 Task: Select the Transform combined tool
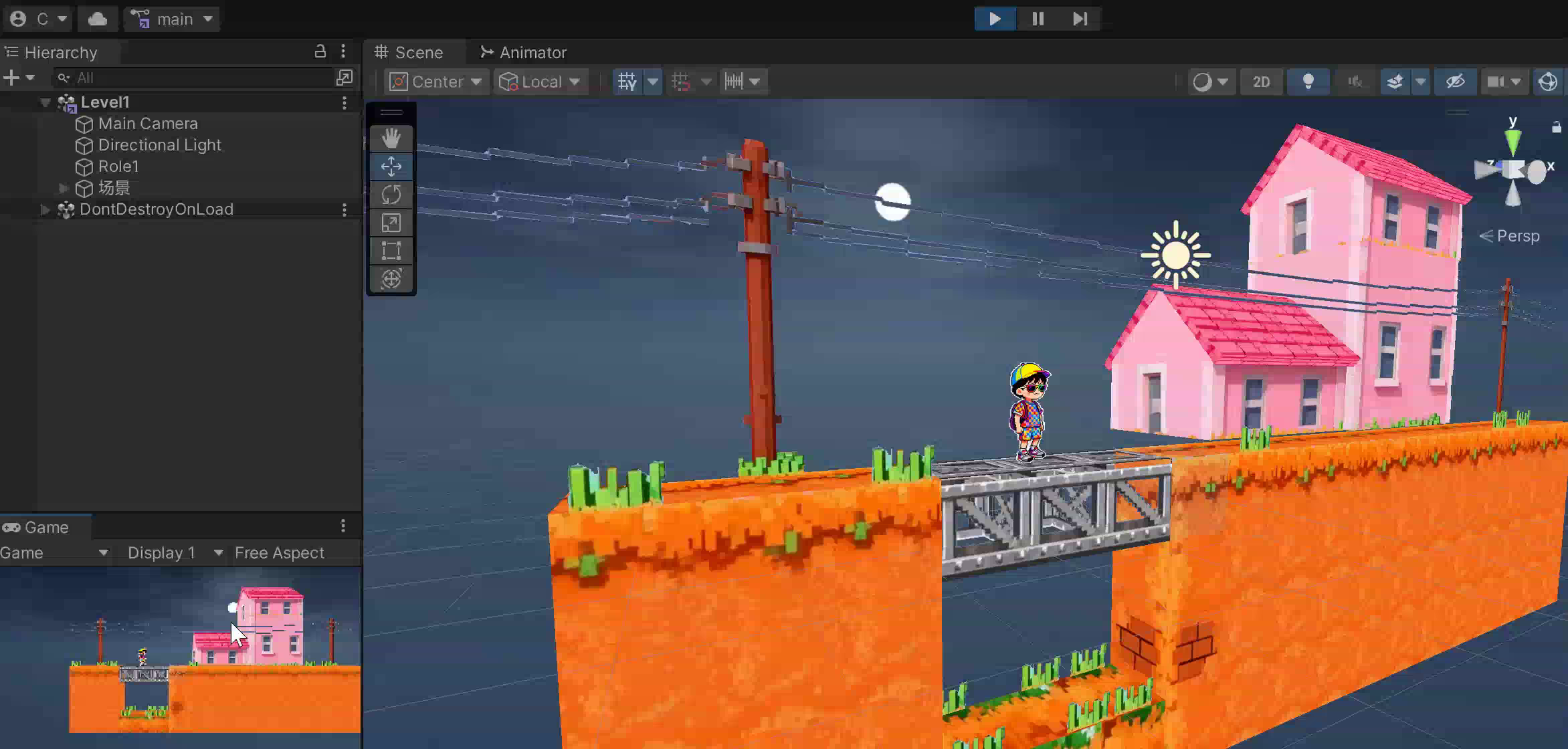[x=391, y=279]
